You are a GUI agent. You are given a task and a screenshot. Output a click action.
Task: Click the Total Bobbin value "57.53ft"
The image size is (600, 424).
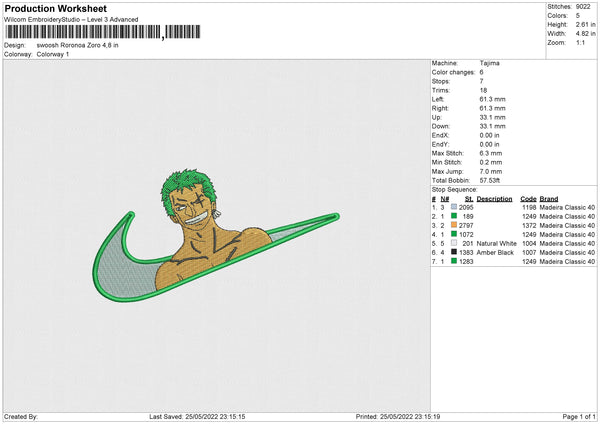click(x=490, y=180)
